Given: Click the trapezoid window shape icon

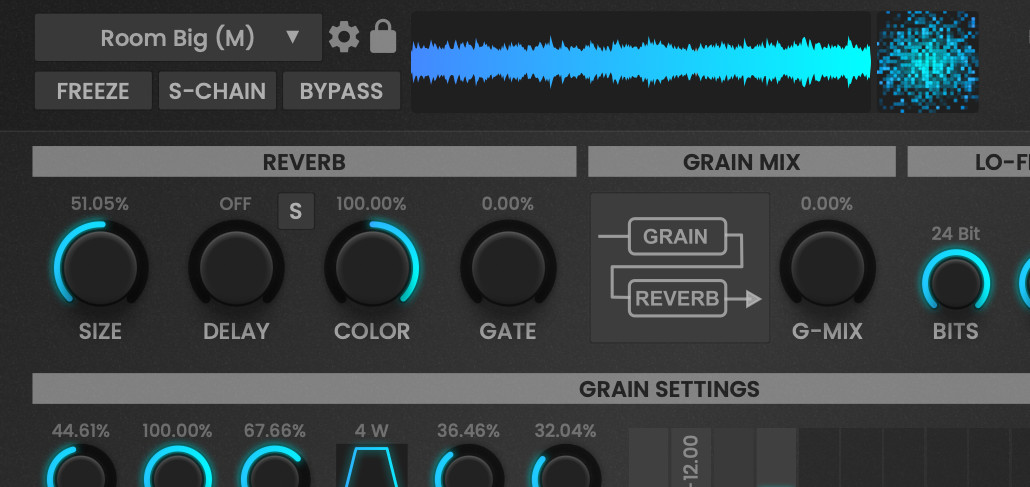Looking at the screenshot, I should click(x=371, y=467).
